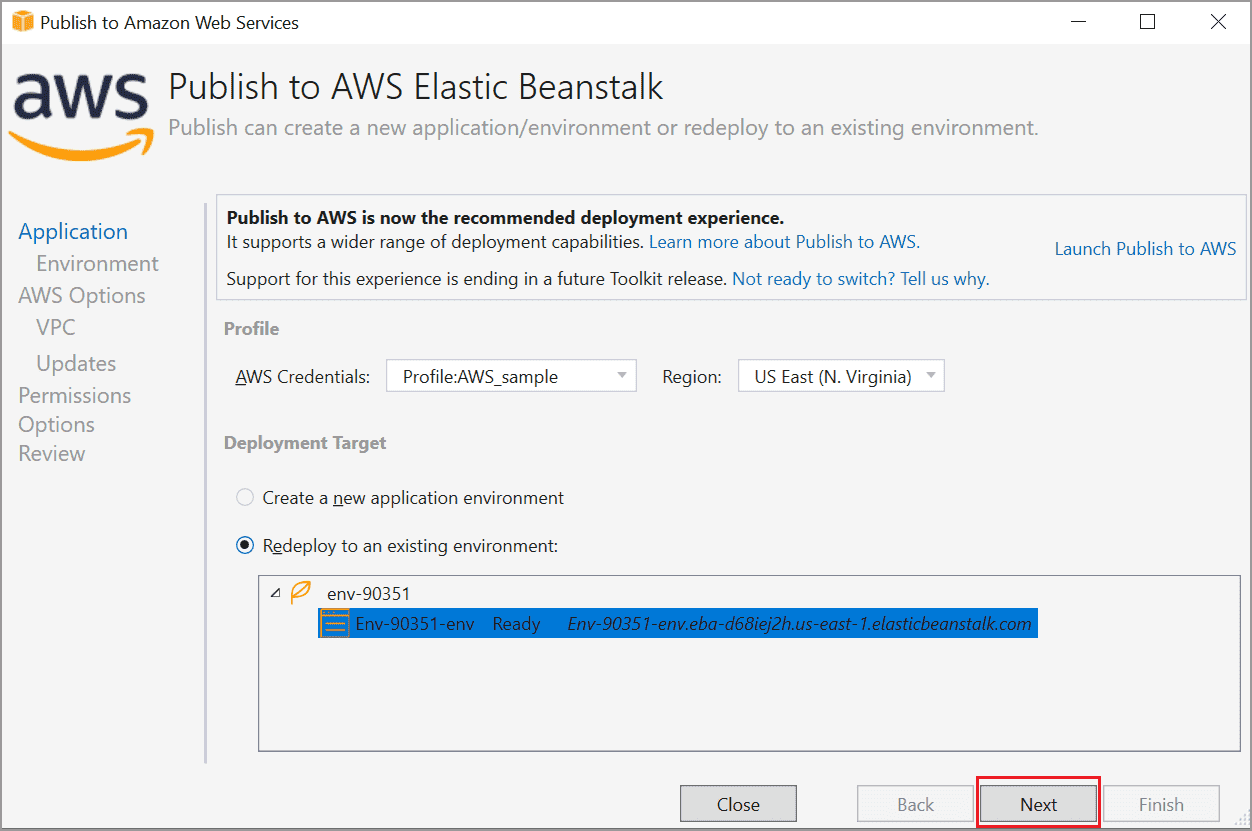The width and height of the screenshot is (1252, 831).
Task: Open the AWS Credentials profile dropdown
Action: [511, 375]
